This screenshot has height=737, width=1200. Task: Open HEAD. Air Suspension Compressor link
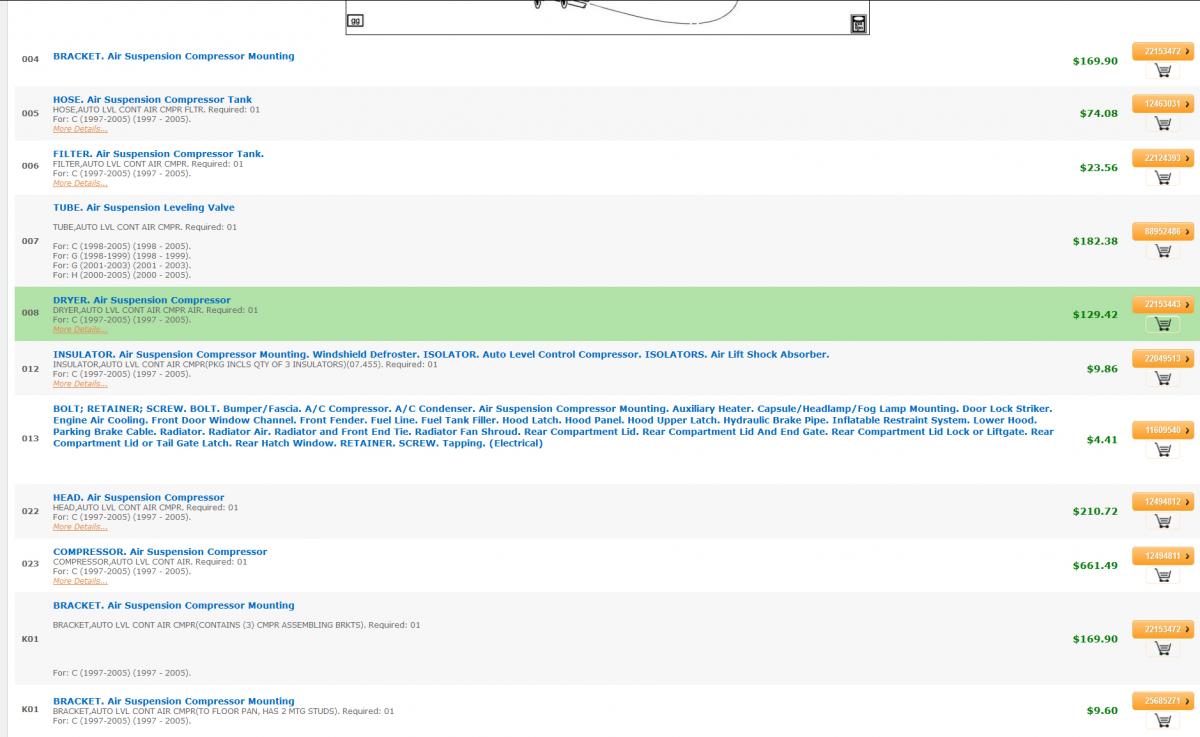tap(138, 497)
